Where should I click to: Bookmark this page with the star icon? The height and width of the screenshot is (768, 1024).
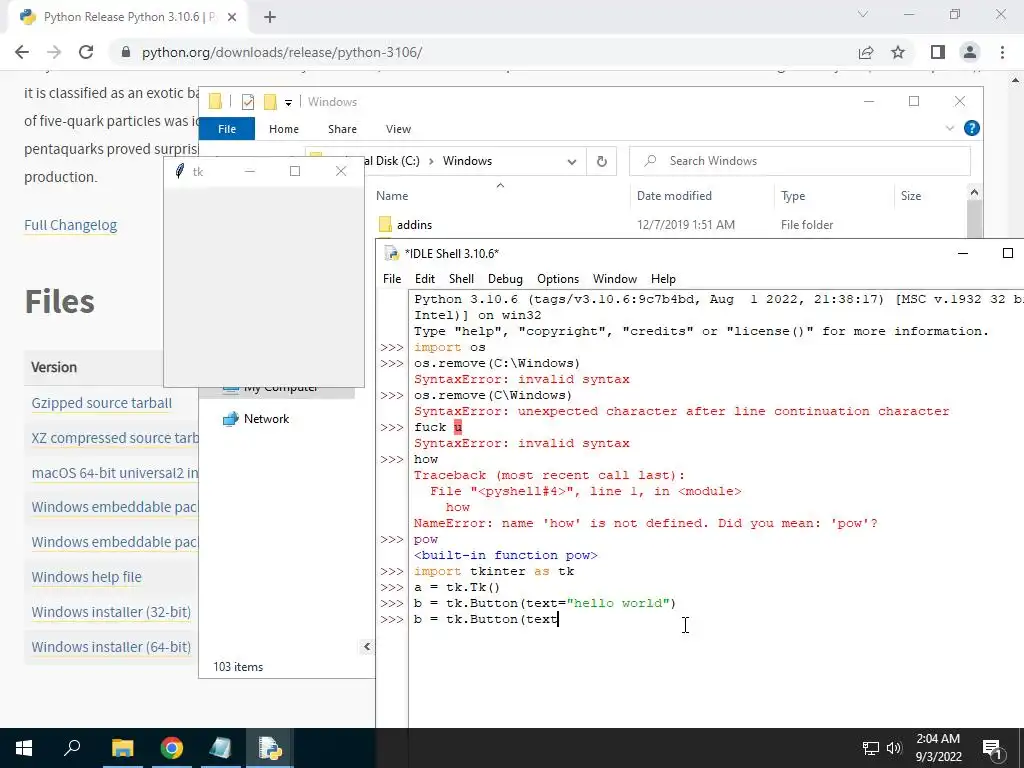coord(898,52)
